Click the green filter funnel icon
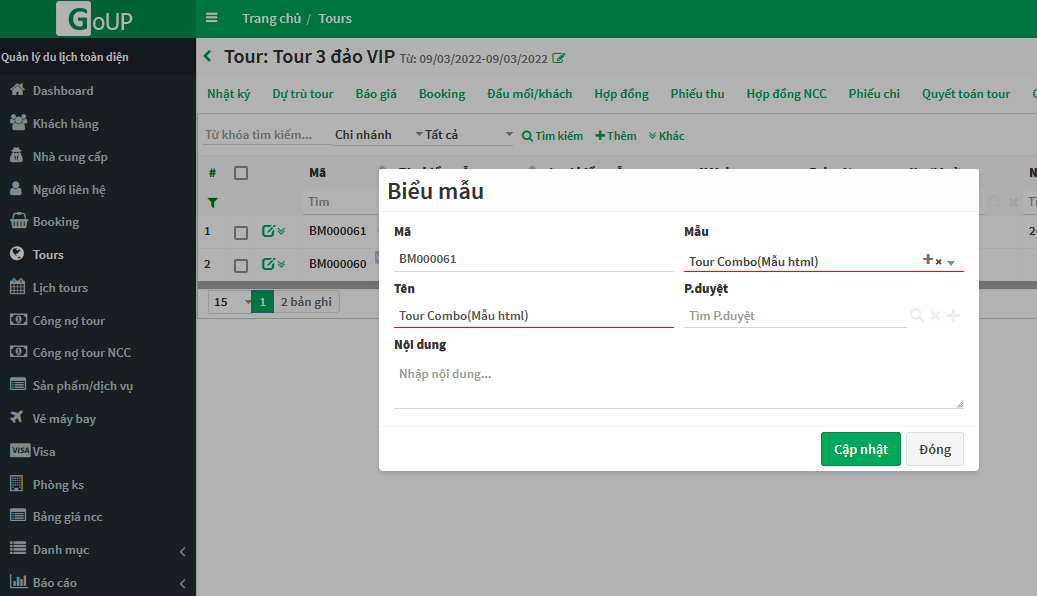The image size is (1037, 596). coord(212,202)
